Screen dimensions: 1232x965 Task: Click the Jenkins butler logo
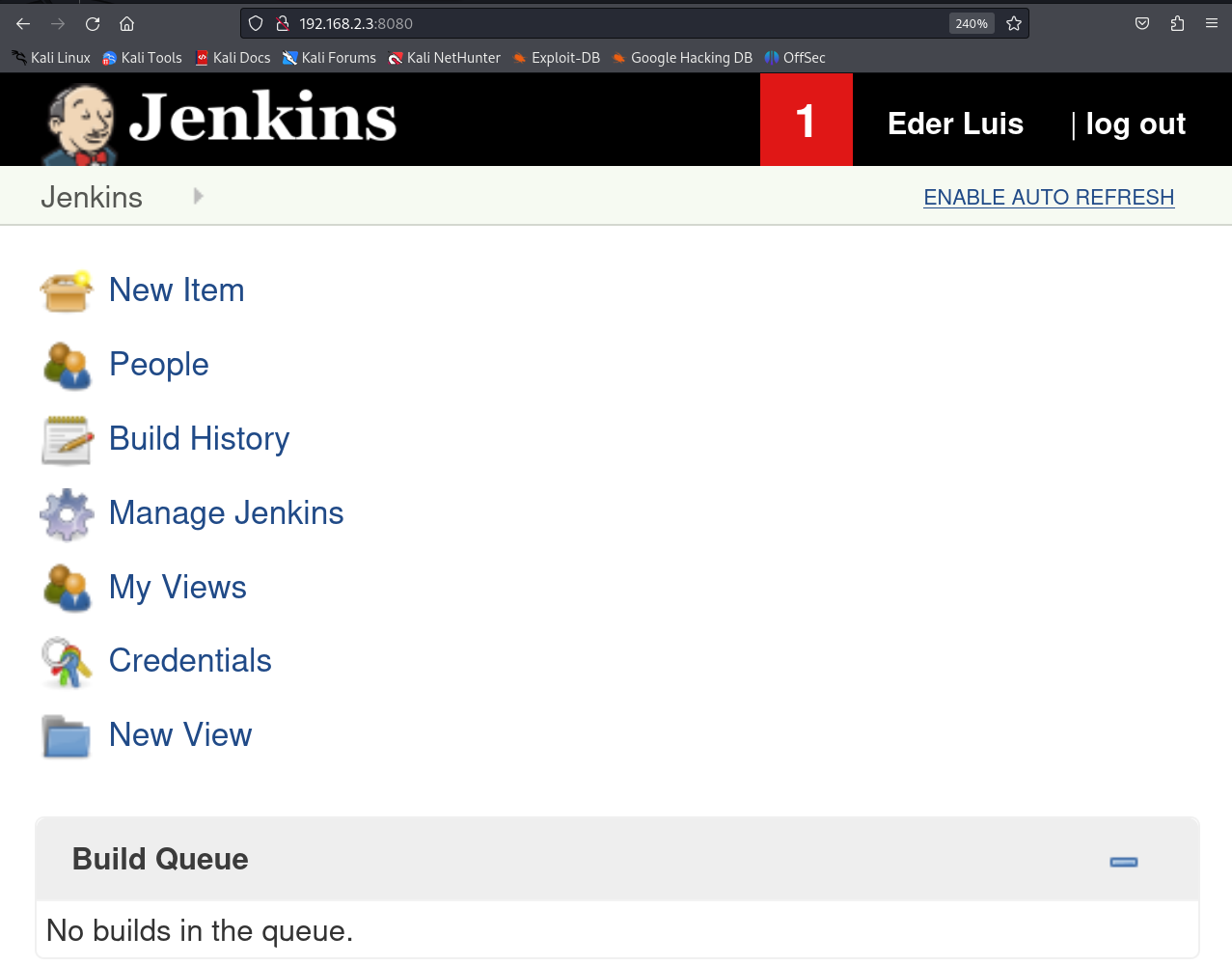82,123
